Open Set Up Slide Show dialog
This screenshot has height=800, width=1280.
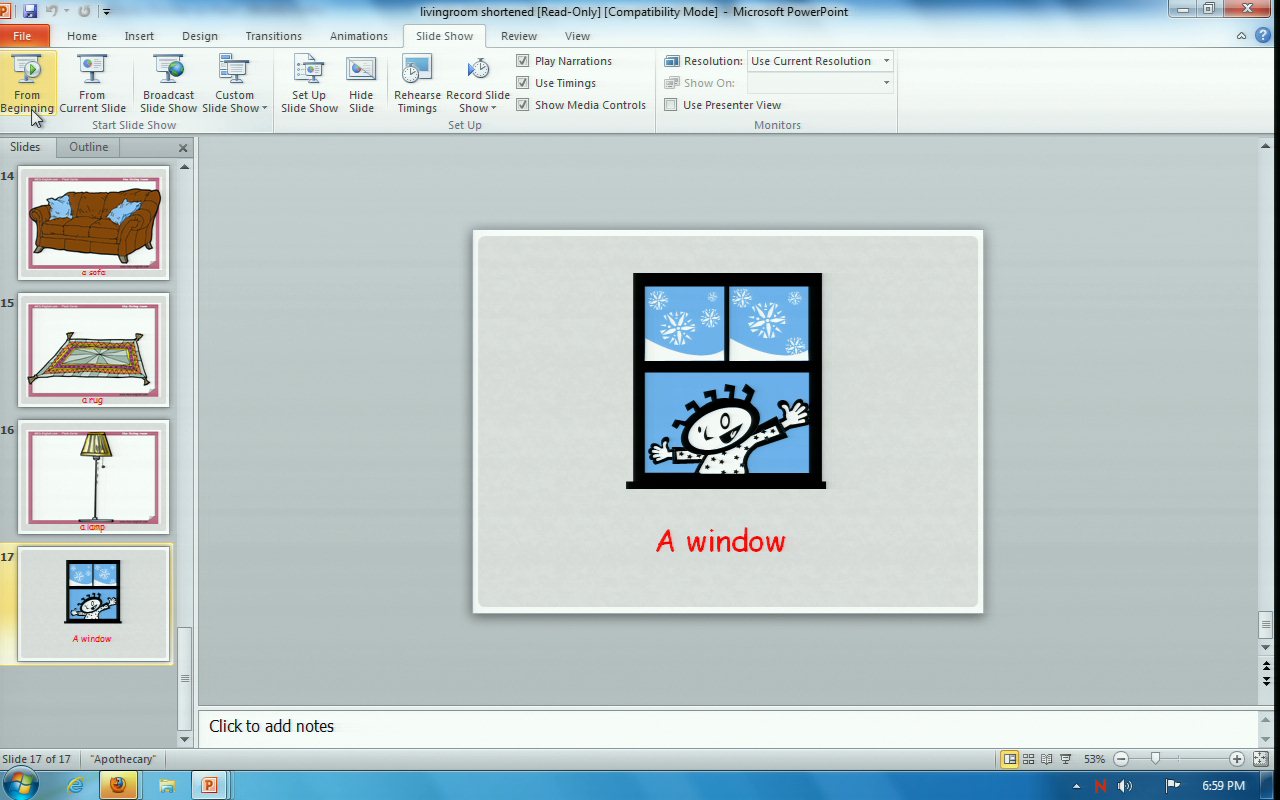tap(309, 84)
